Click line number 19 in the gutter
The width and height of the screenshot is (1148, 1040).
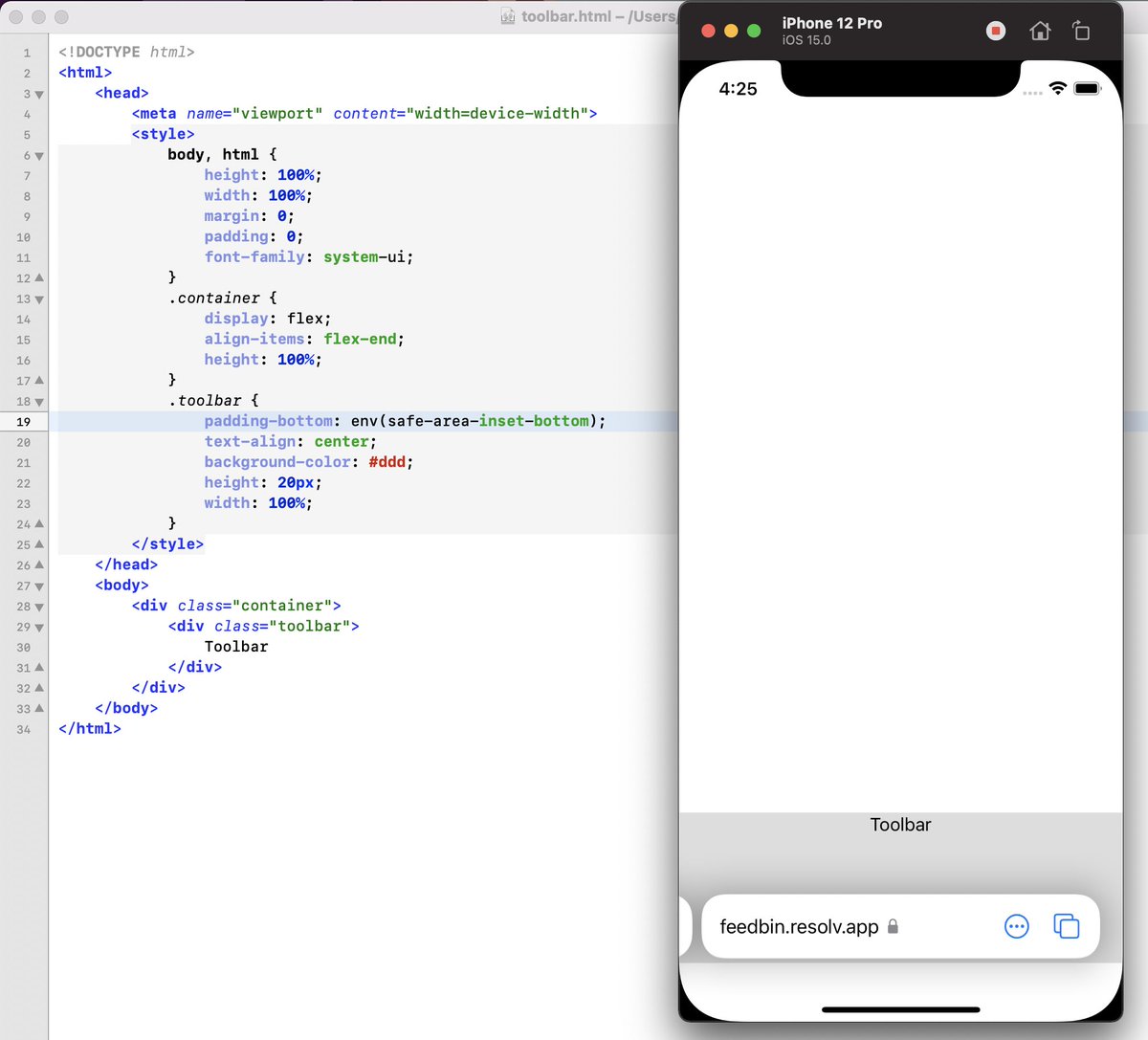(x=23, y=421)
